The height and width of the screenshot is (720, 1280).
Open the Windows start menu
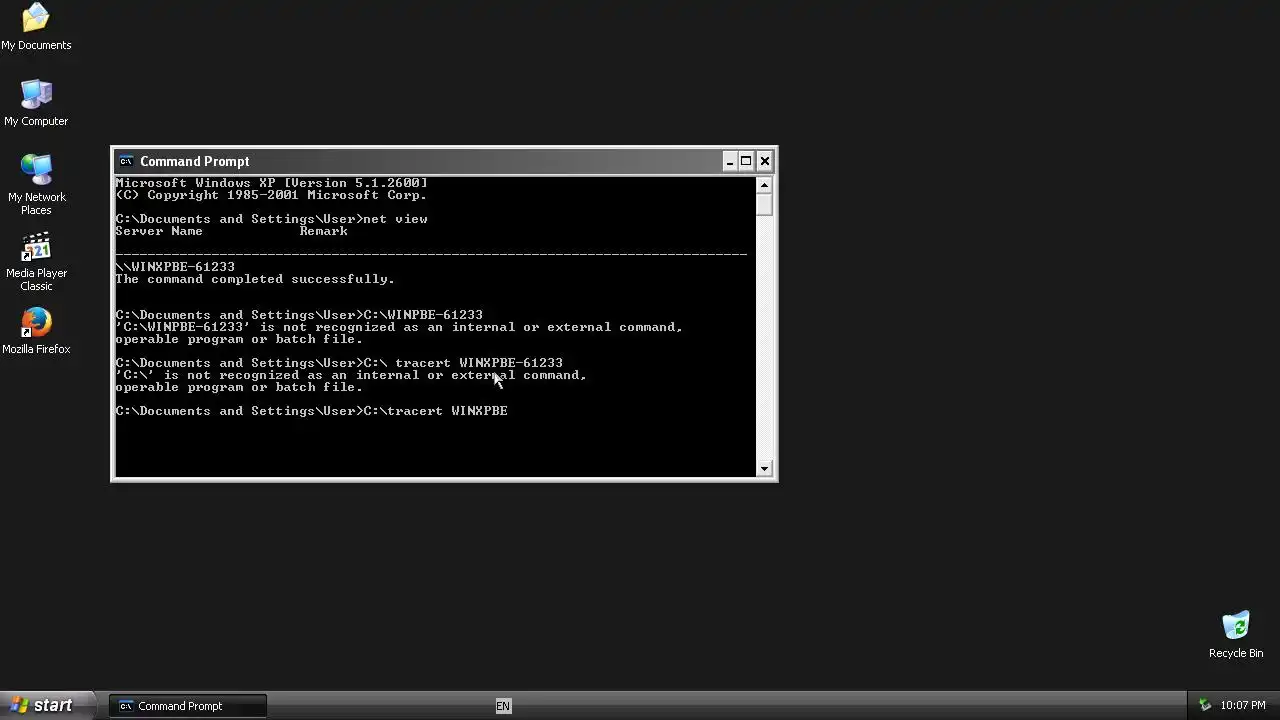coord(47,705)
